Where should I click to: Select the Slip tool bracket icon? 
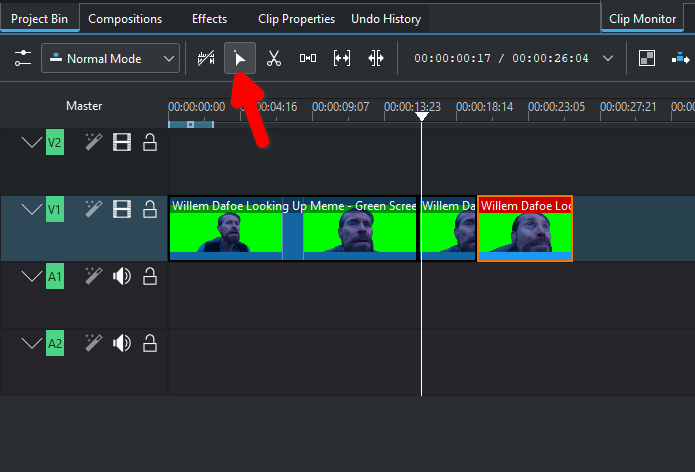click(x=342, y=58)
